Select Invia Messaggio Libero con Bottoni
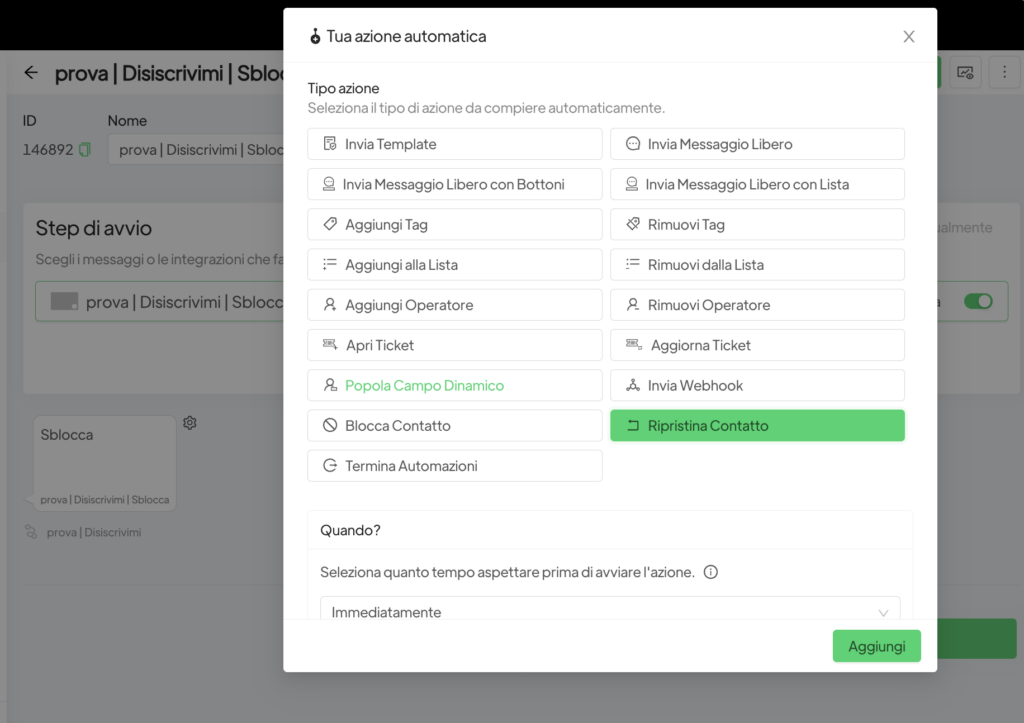The image size is (1024, 723). click(455, 184)
